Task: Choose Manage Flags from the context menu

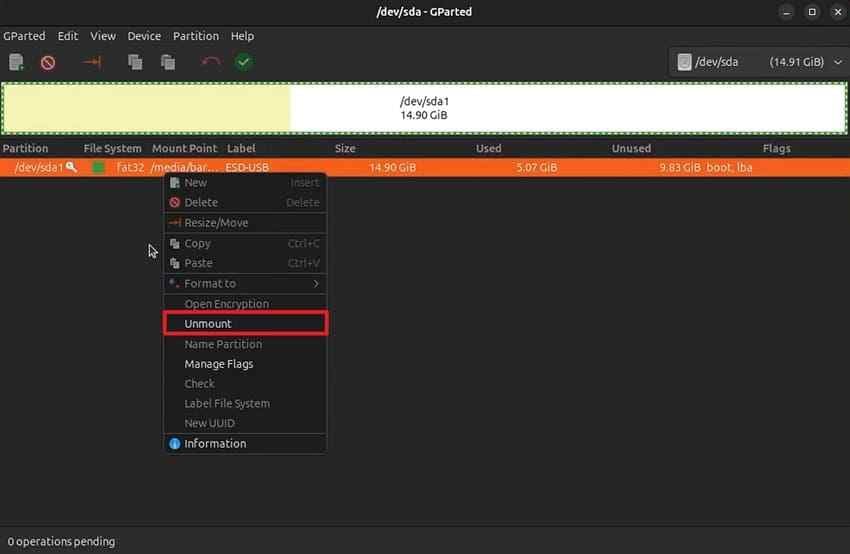Action: 245,364
